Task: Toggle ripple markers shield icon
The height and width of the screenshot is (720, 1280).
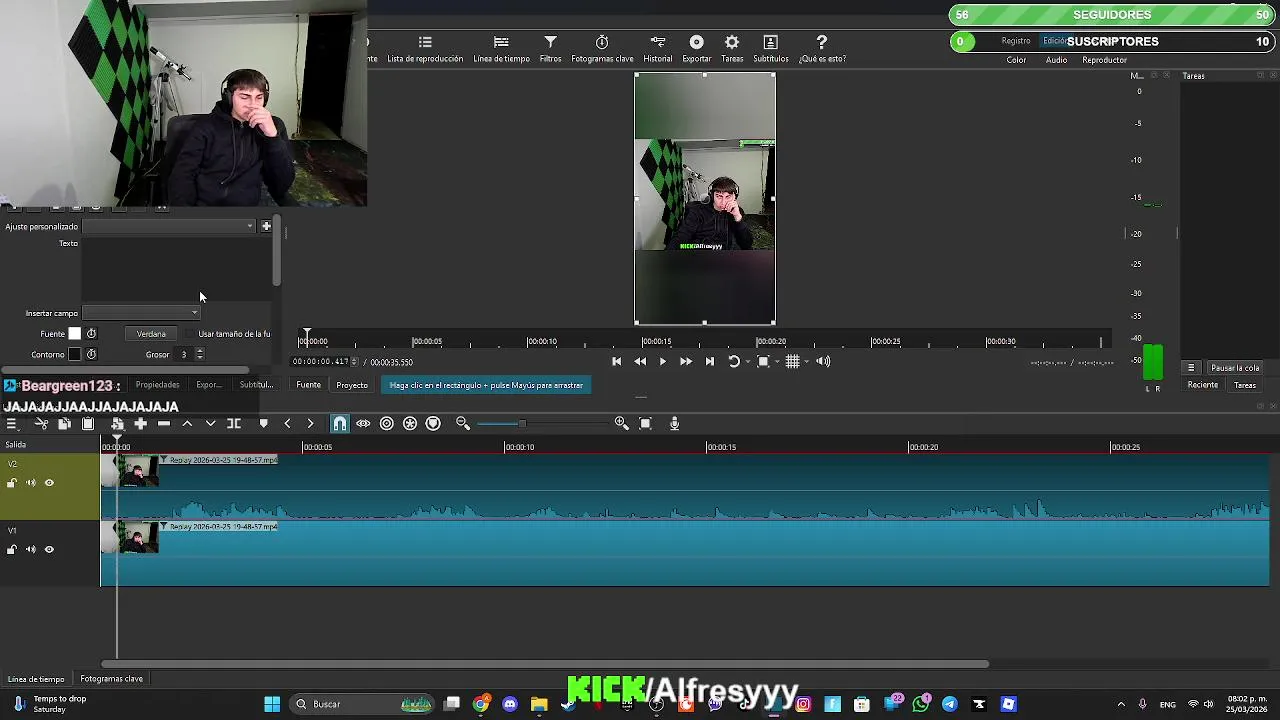Action: point(433,424)
